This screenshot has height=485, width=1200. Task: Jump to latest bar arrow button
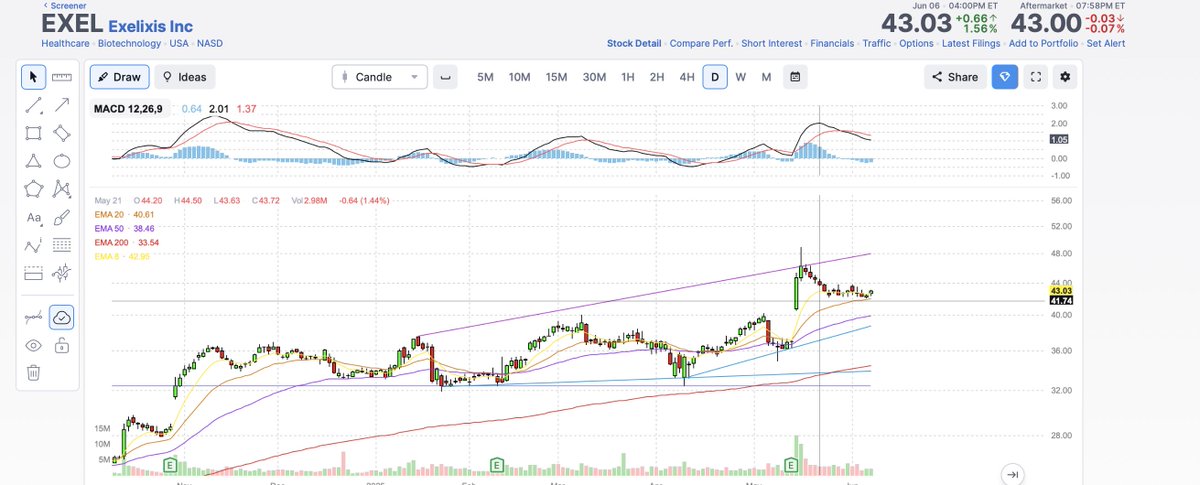click(x=1013, y=474)
